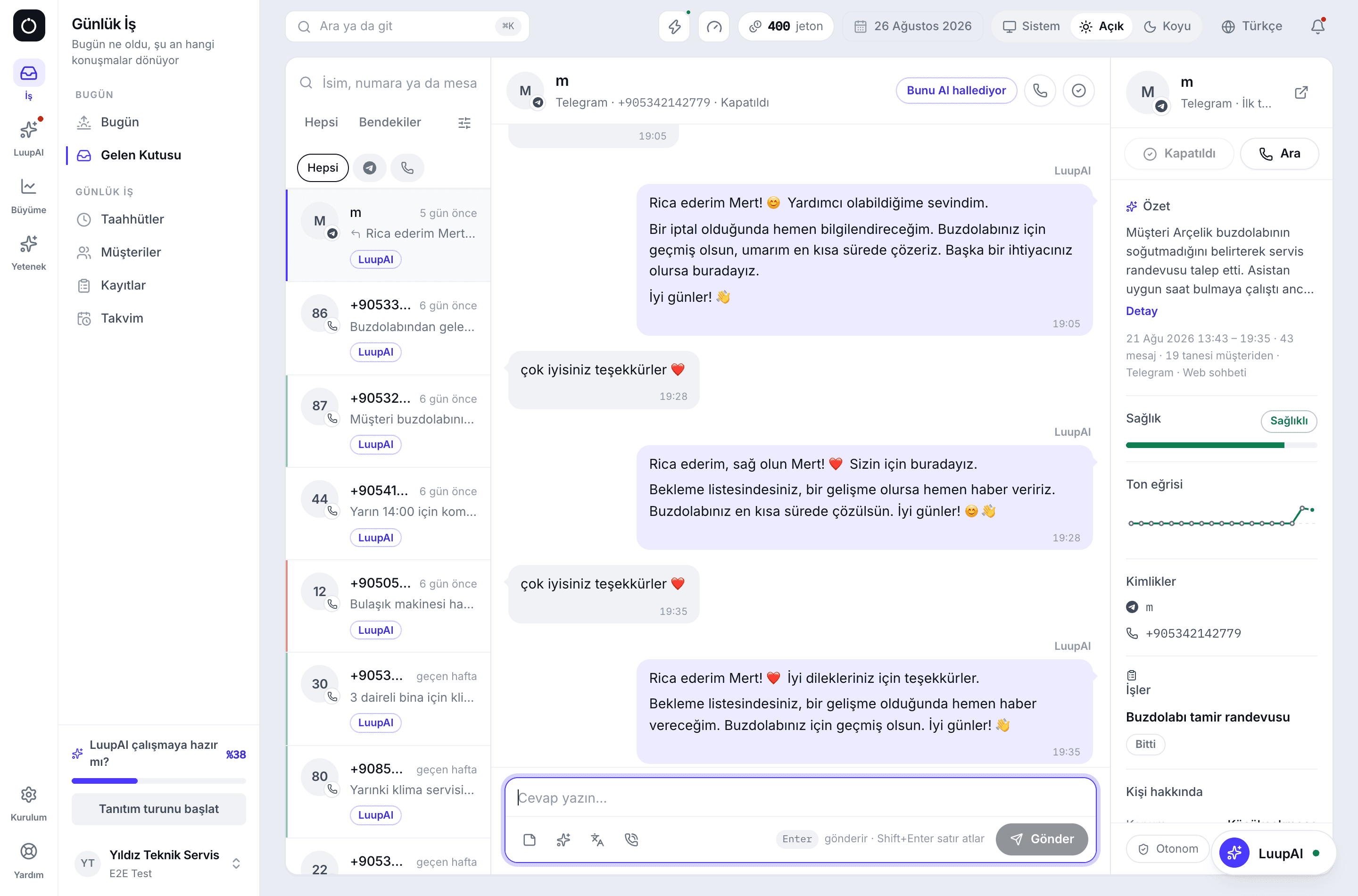Open the LuupAI section in left rail
Image resolution: width=1358 pixels, height=896 pixels.
29,137
